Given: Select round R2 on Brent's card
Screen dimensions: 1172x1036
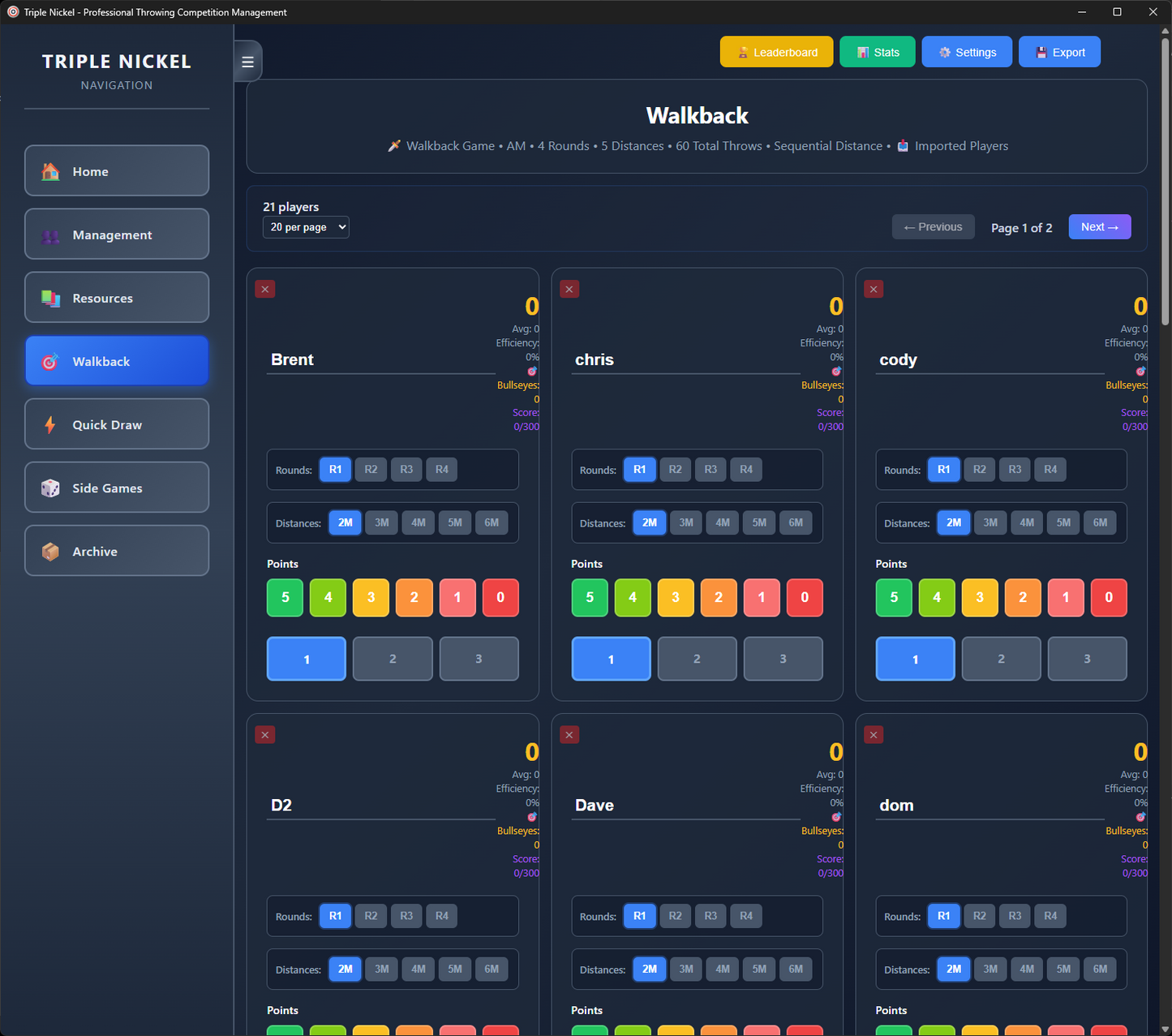Looking at the screenshot, I should (371, 470).
